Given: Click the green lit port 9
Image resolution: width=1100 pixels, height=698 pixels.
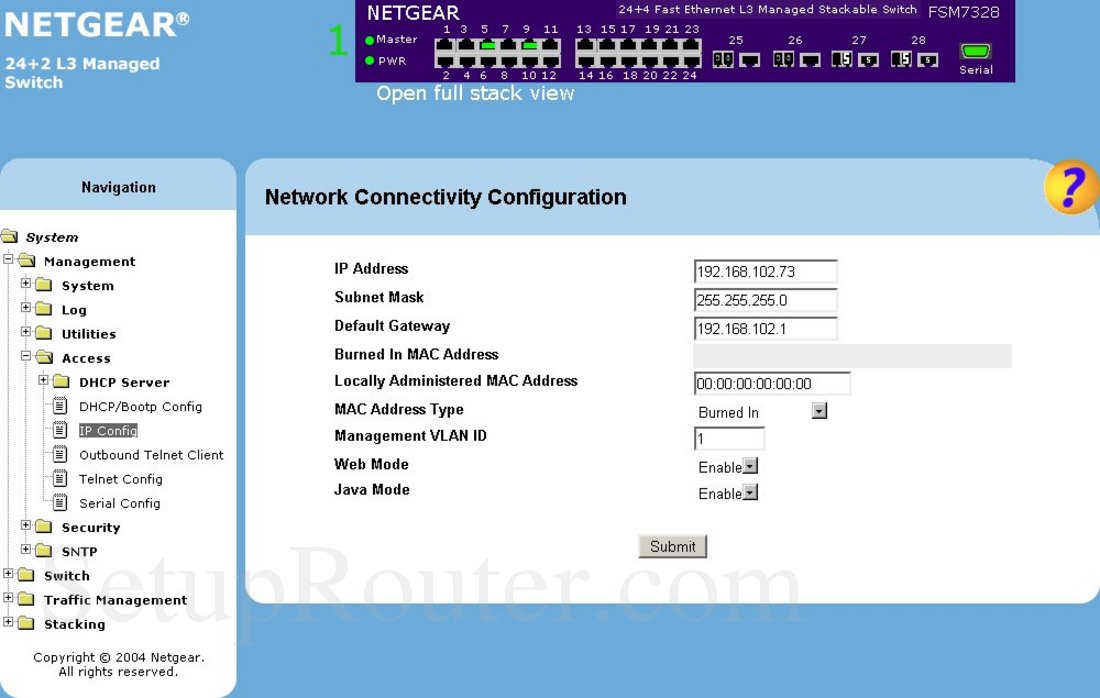Looking at the screenshot, I should pos(530,46).
